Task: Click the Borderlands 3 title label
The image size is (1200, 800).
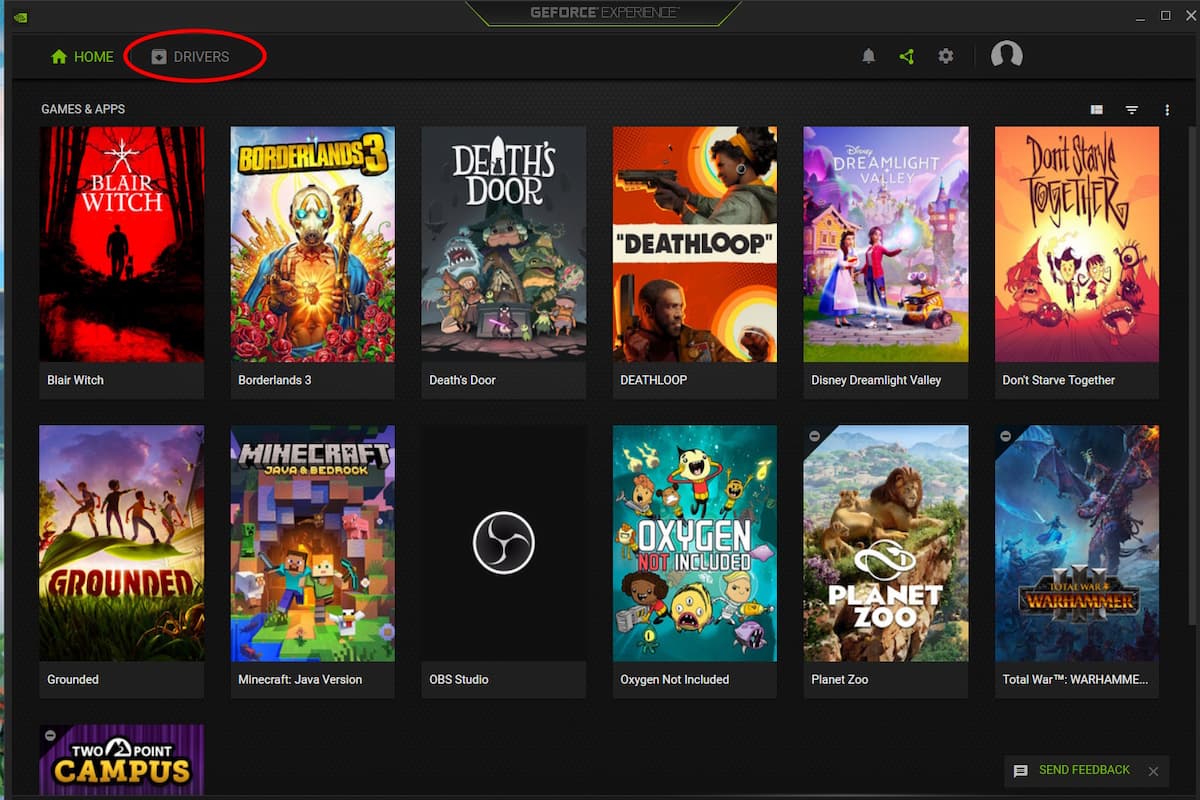Action: (275, 380)
